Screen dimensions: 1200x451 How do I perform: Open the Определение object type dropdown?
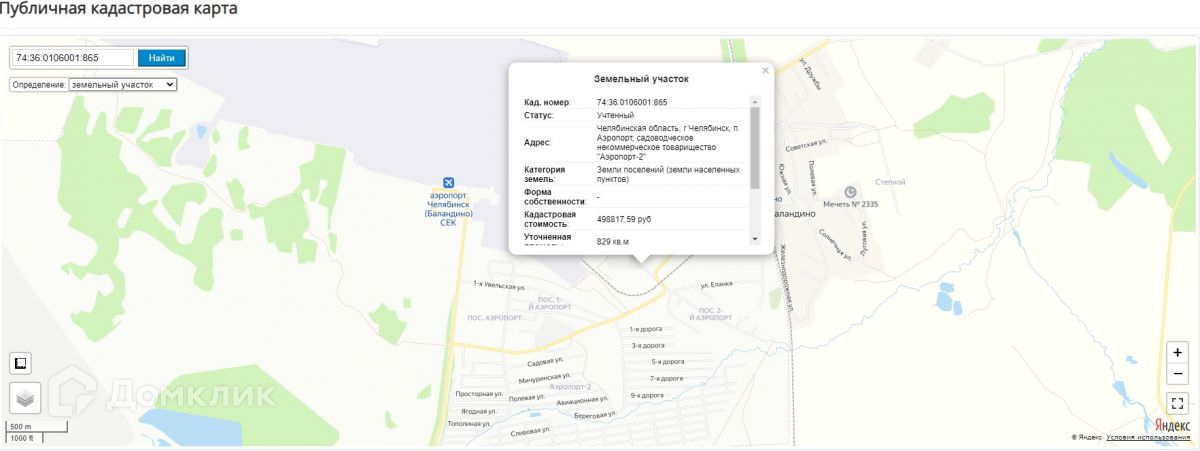(x=123, y=85)
